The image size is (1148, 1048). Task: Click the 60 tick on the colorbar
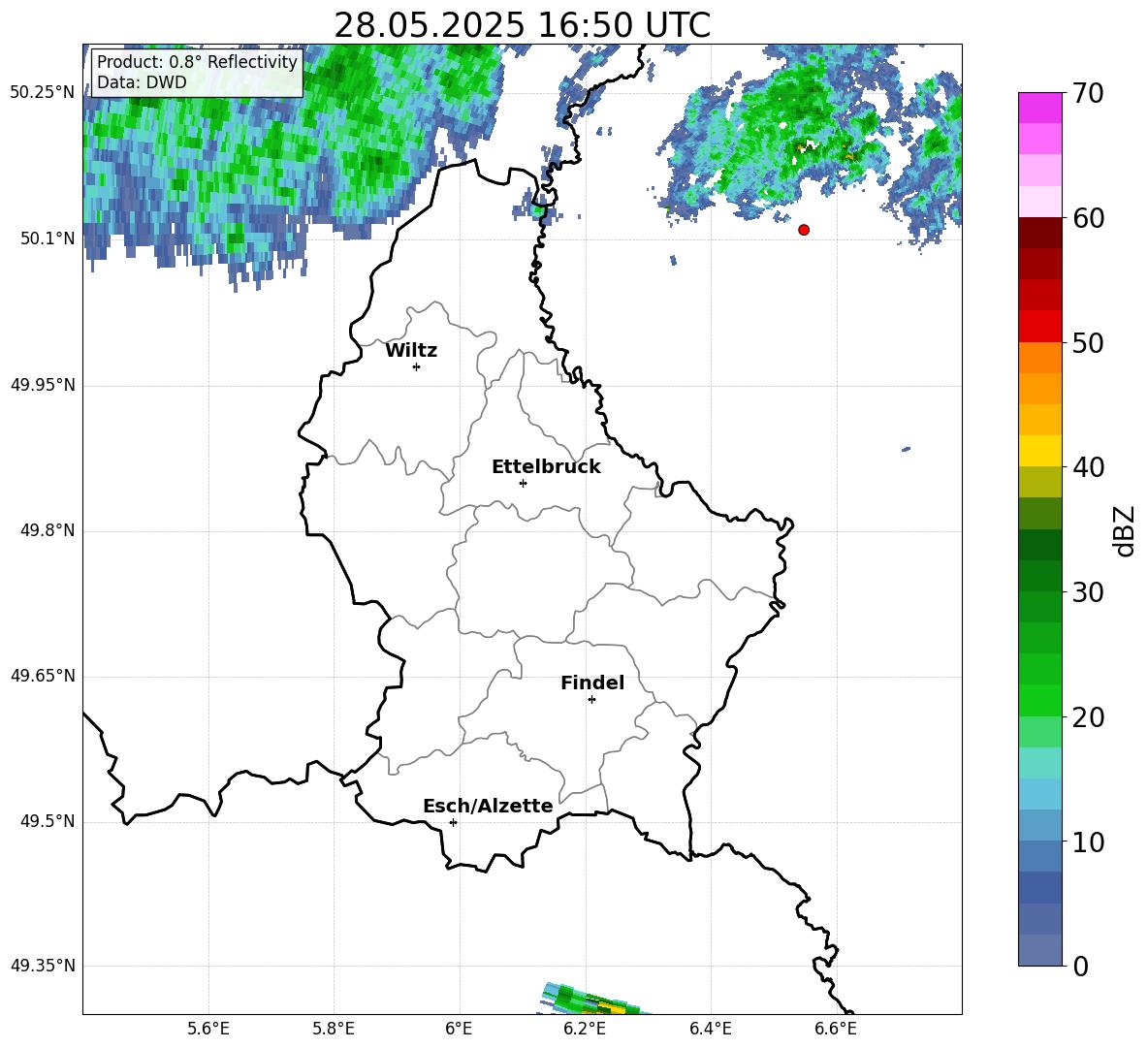pos(1088,218)
